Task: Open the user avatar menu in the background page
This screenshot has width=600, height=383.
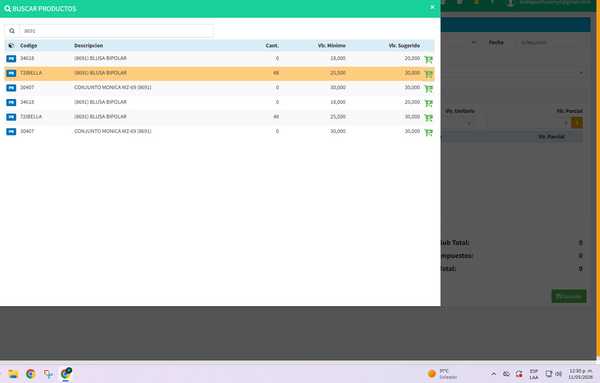Action: pyautogui.click(x=510, y=3)
